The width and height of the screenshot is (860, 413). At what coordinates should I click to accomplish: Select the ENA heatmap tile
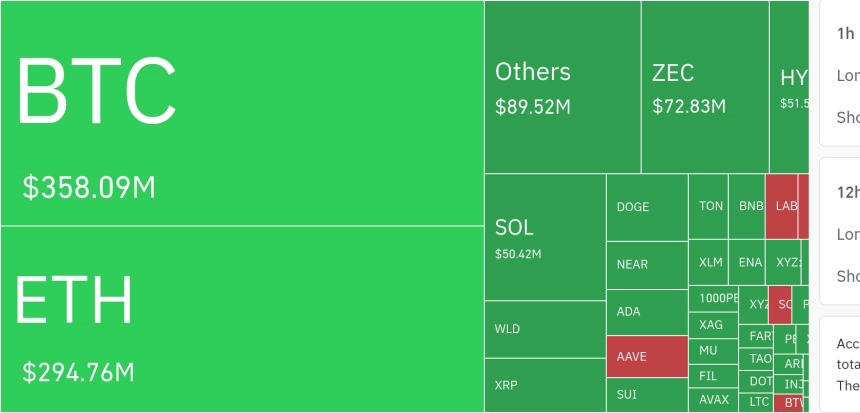(747, 263)
